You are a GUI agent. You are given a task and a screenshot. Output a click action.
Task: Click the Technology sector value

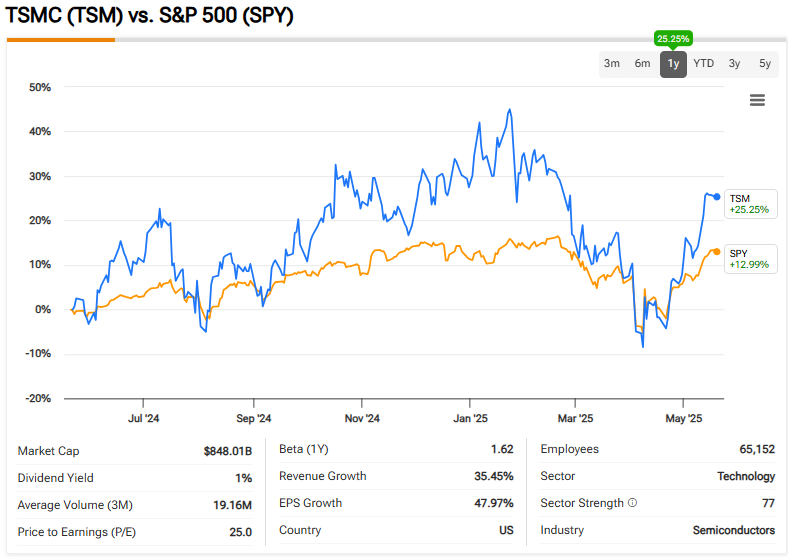tap(746, 476)
